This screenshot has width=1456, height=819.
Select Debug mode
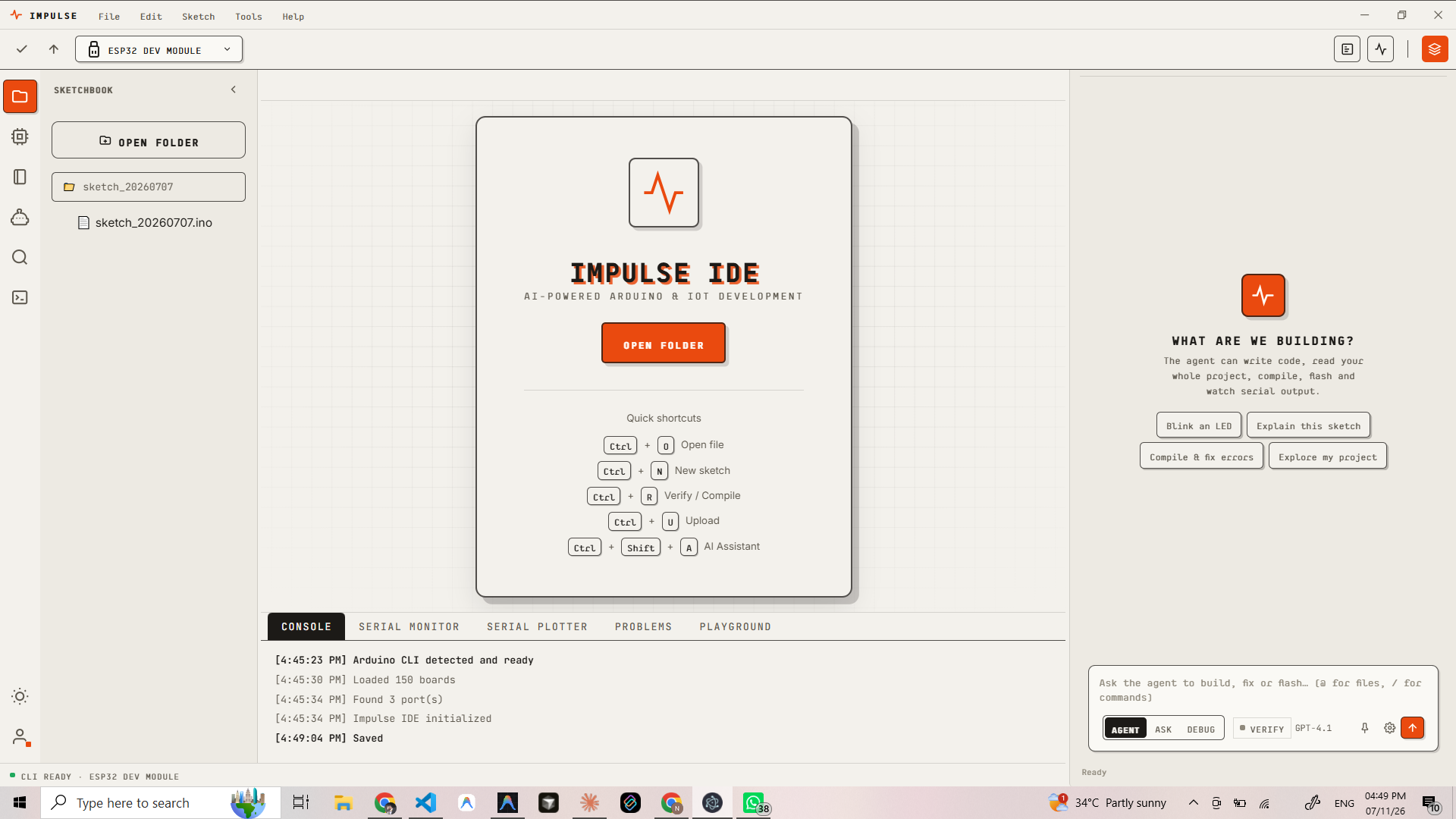(1200, 729)
